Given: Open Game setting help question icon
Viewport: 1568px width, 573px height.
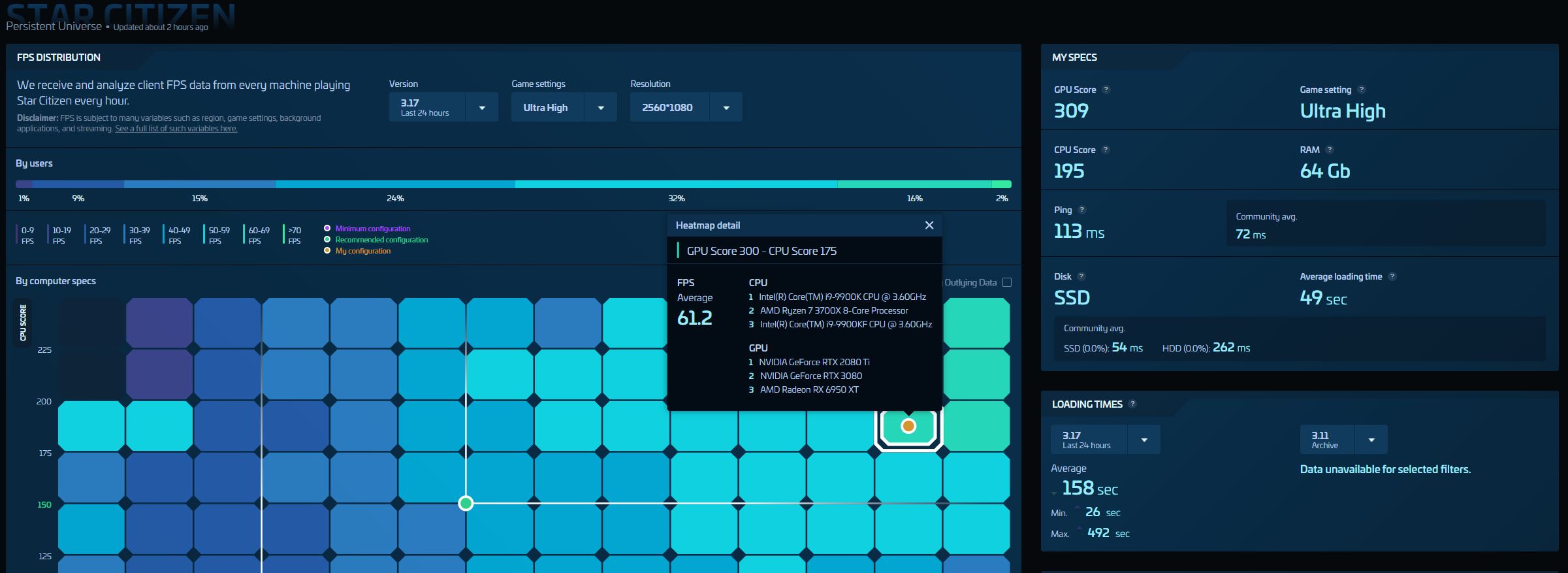Looking at the screenshot, I should click(1361, 90).
